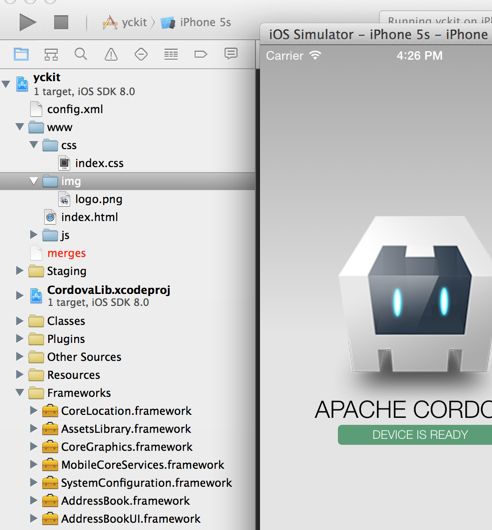Expand the Classes group
The height and width of the screenshot is (530, 492).
pos(20,321)
